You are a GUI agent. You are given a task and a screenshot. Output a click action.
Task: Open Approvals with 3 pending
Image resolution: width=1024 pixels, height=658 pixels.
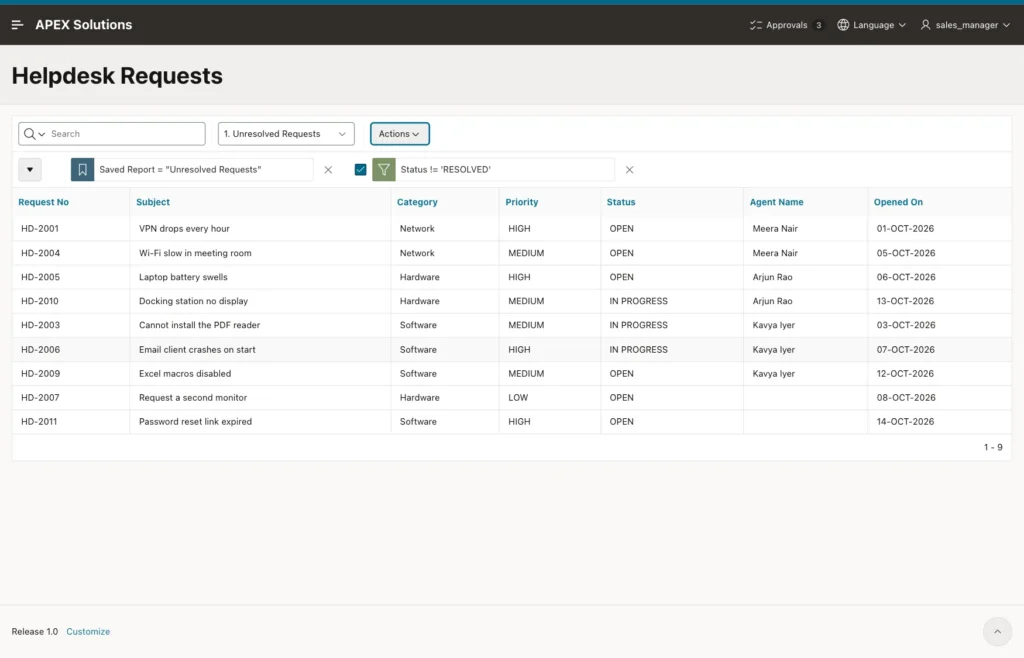point(786,25)
